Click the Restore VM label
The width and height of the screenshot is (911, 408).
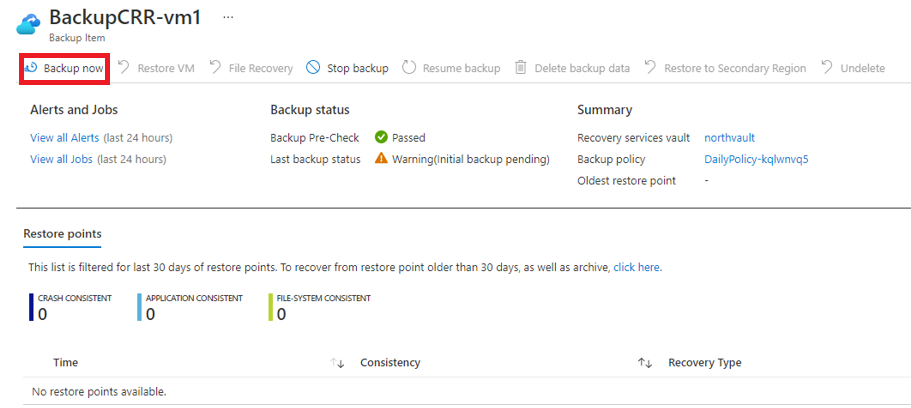coord(166,68)
